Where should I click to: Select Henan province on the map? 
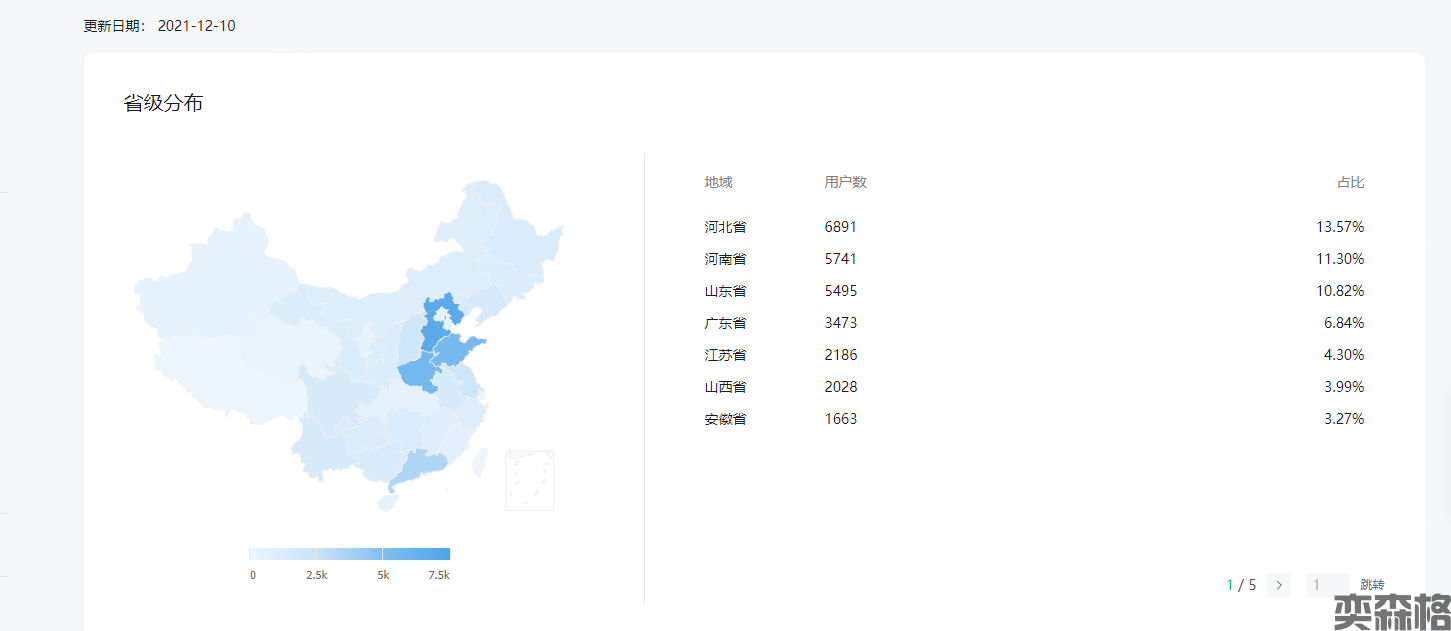click(418, 376)
